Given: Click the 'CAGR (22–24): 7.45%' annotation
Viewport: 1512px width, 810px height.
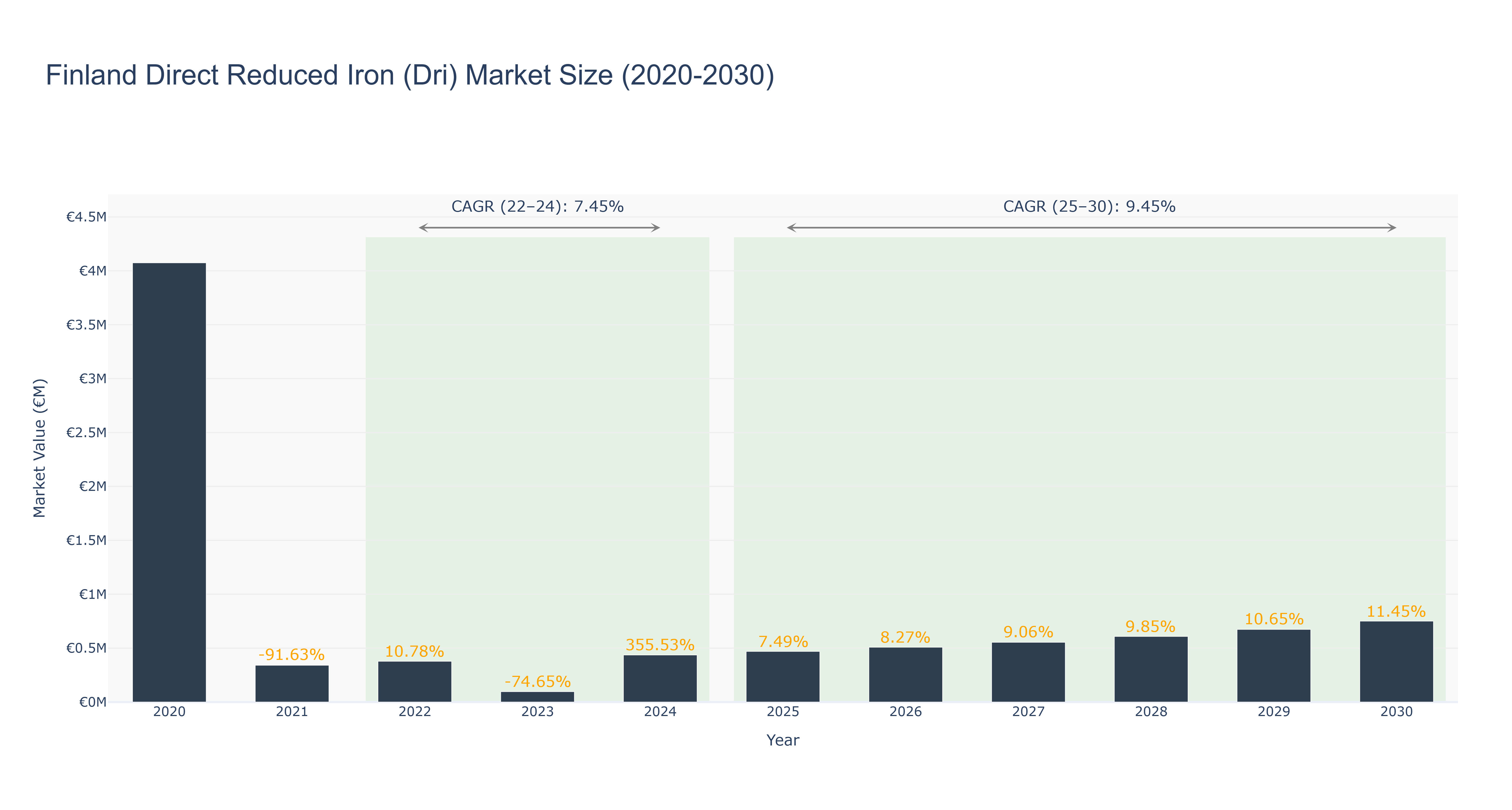Looking at the screenshot, I should (x=537, y=207).
